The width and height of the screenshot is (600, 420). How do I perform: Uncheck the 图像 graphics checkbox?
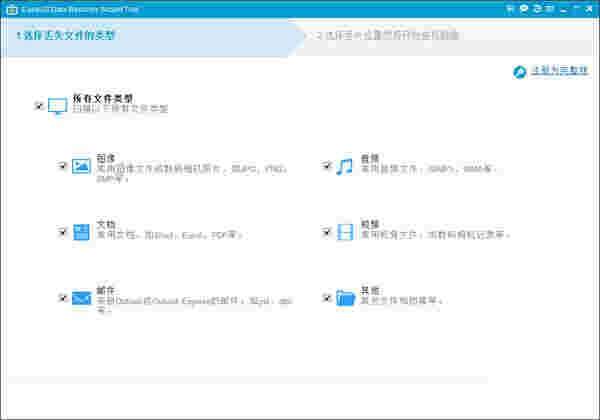[62, 165]
